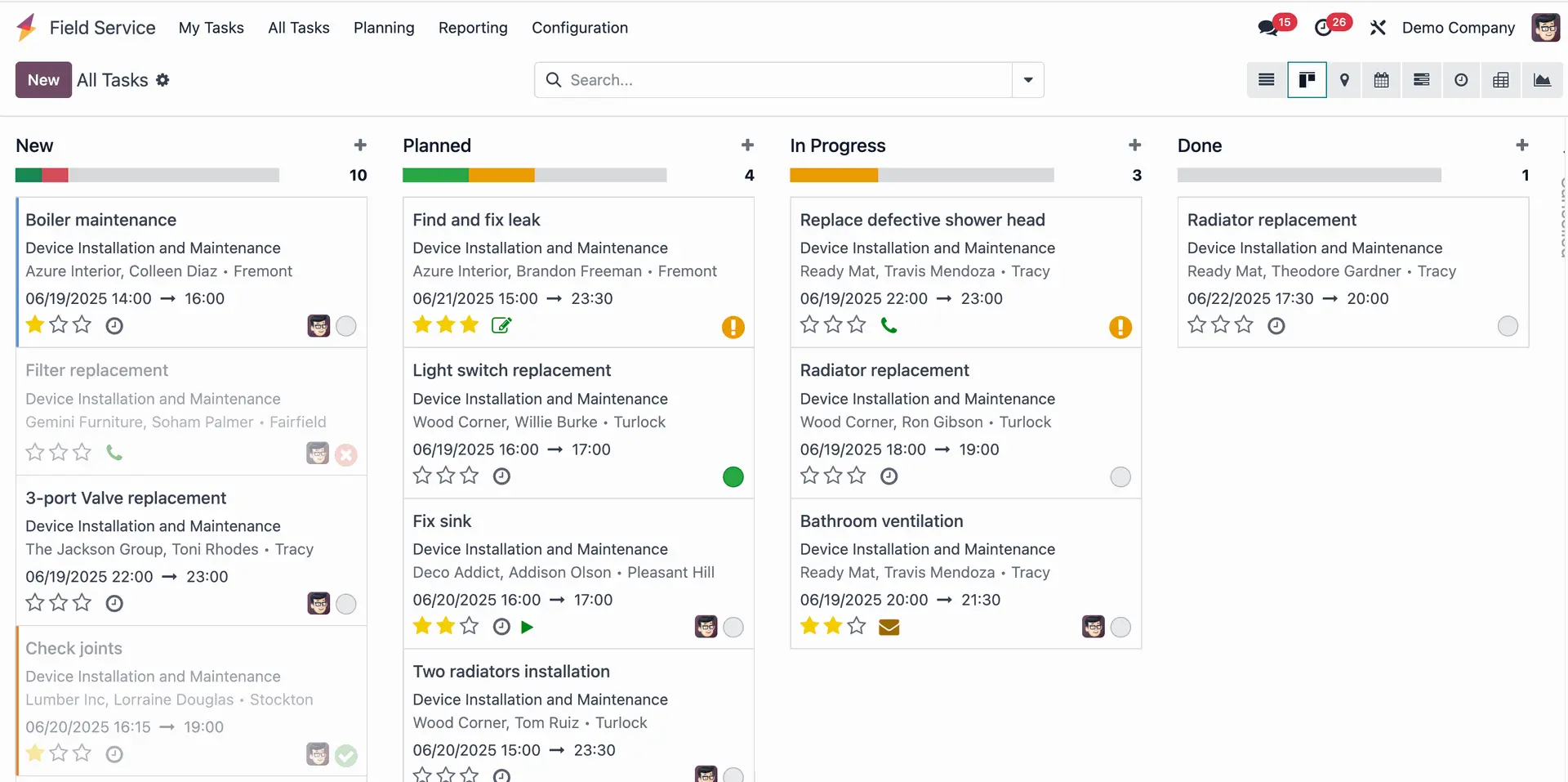This screenshot has height=782, width=1568.
Task: Open the Gantt view
Action: [x=1422, y=80]
